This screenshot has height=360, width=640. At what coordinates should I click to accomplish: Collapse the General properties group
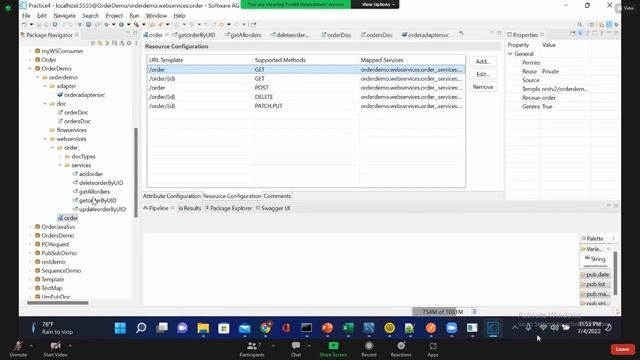tap(510, 54)
